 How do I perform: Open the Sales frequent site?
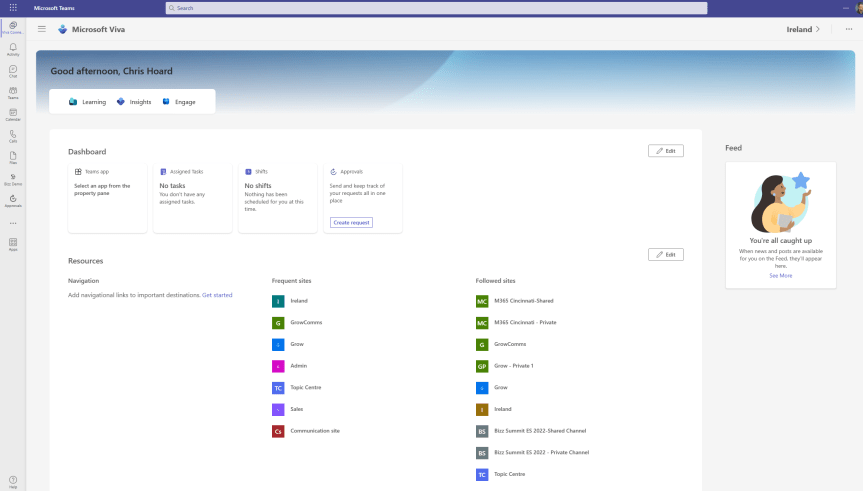pos(297,409)
